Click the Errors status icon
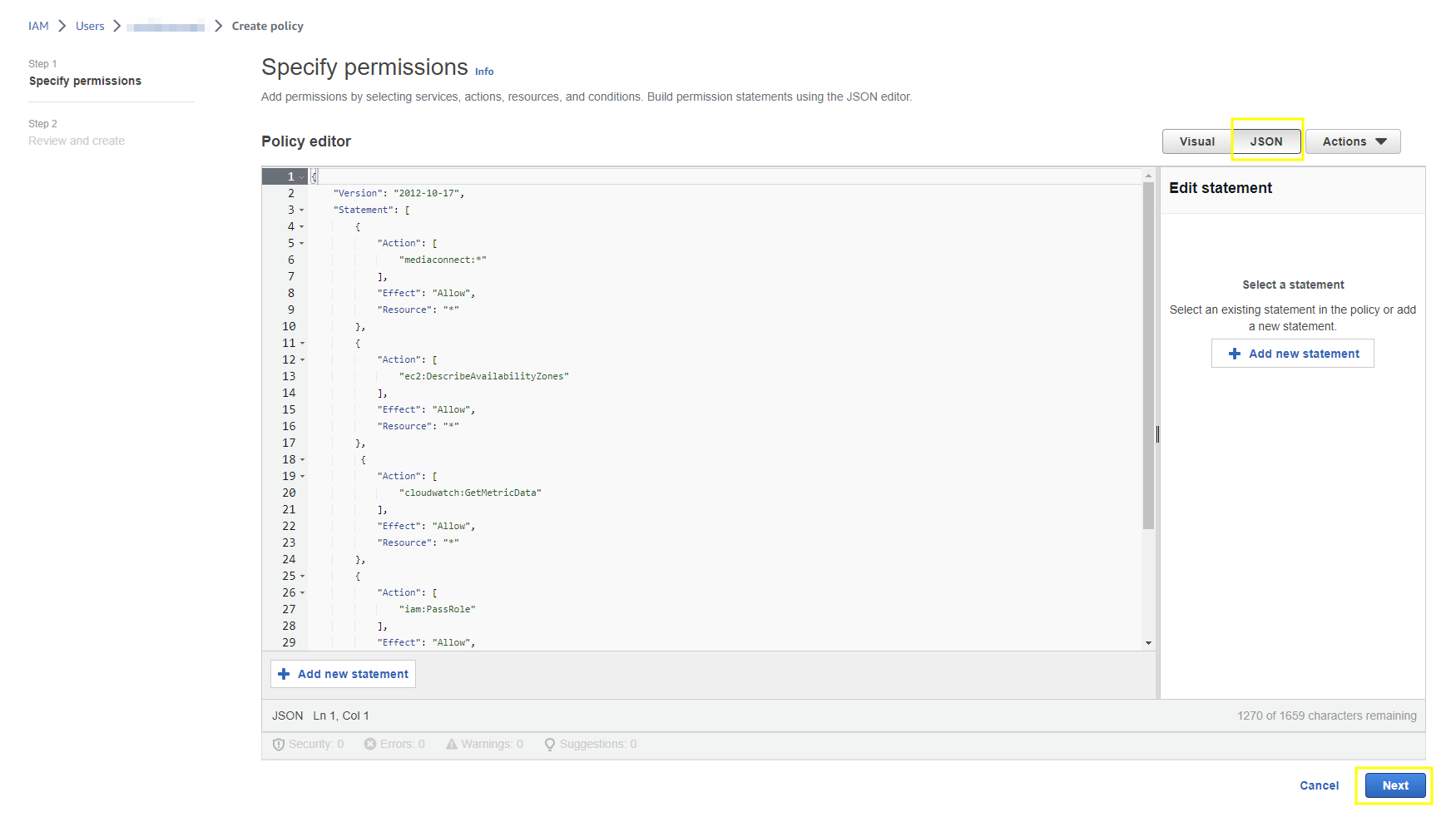Image resolution: width=1456 pixels, height=832 pixels. coord(370,744)
